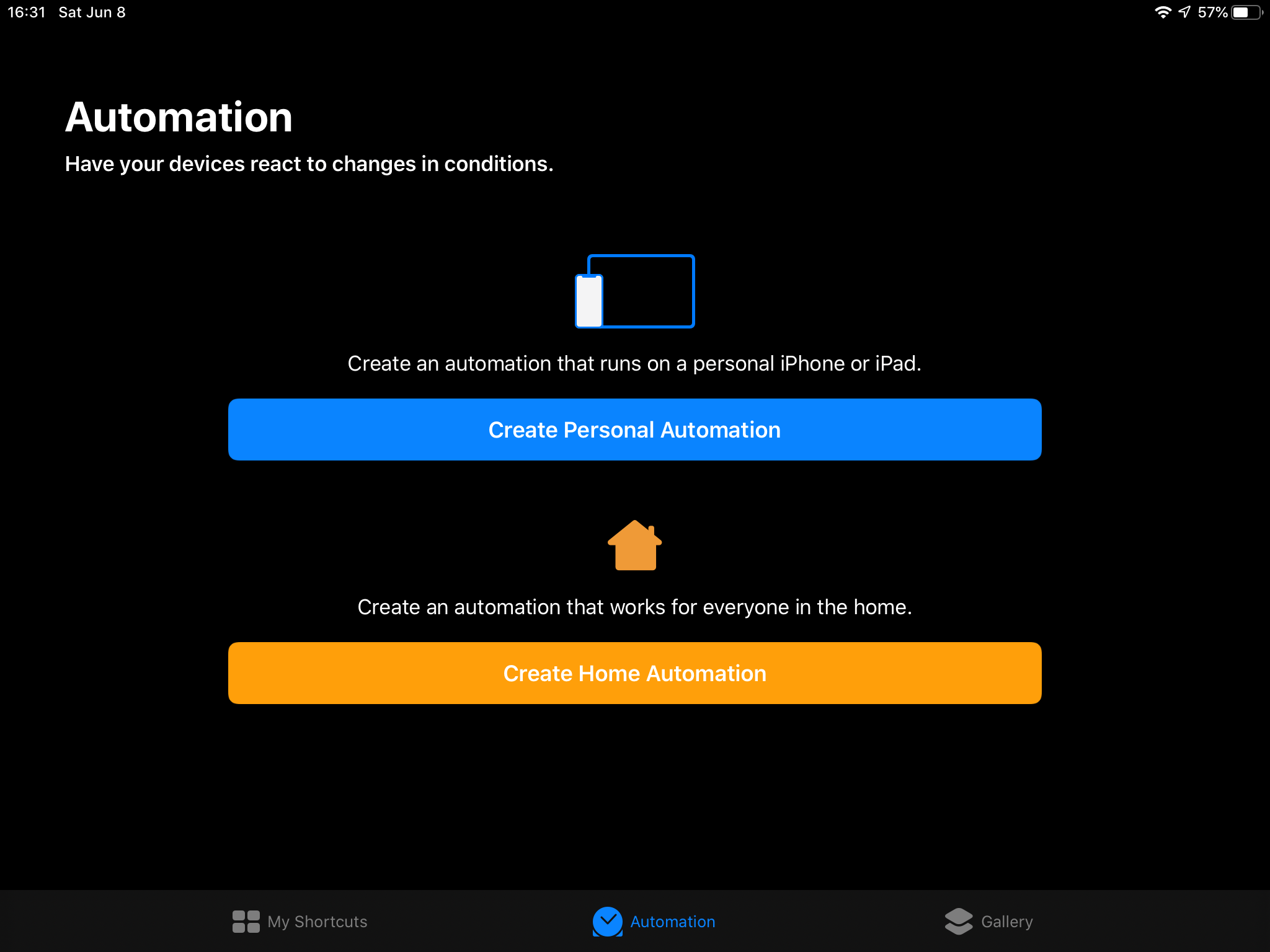1270x952 pixels.
Task: Tap the Automation page title
Action: [179, 117]
